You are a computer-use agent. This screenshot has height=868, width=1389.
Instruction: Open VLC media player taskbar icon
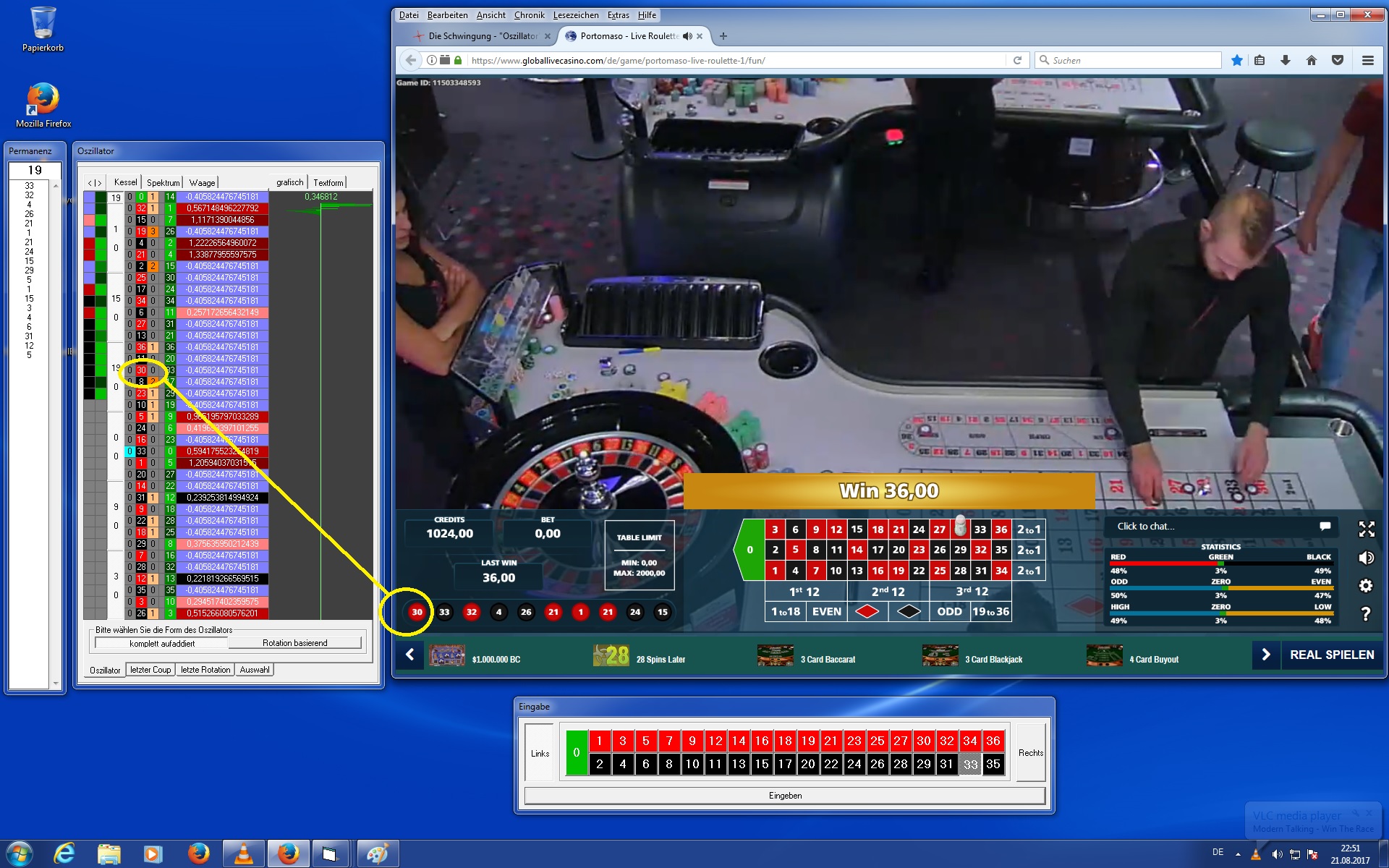pyautogui.click(x=244, y=854)
